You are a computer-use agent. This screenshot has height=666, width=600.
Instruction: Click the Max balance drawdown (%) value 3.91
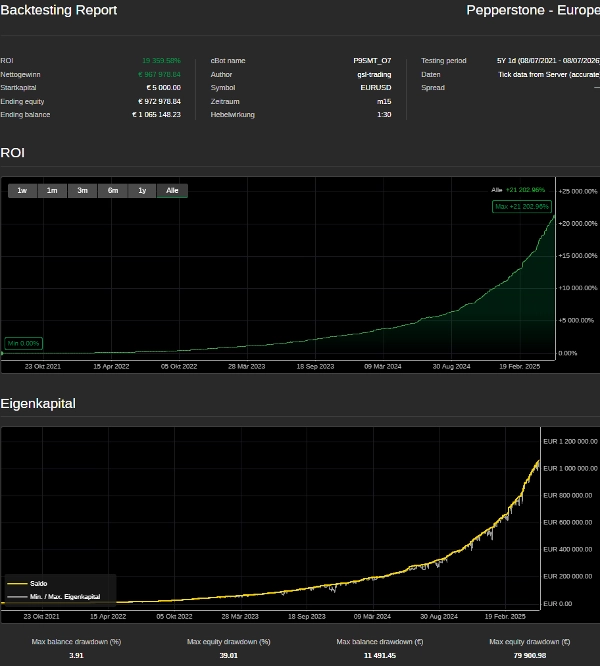click(76, 656)
